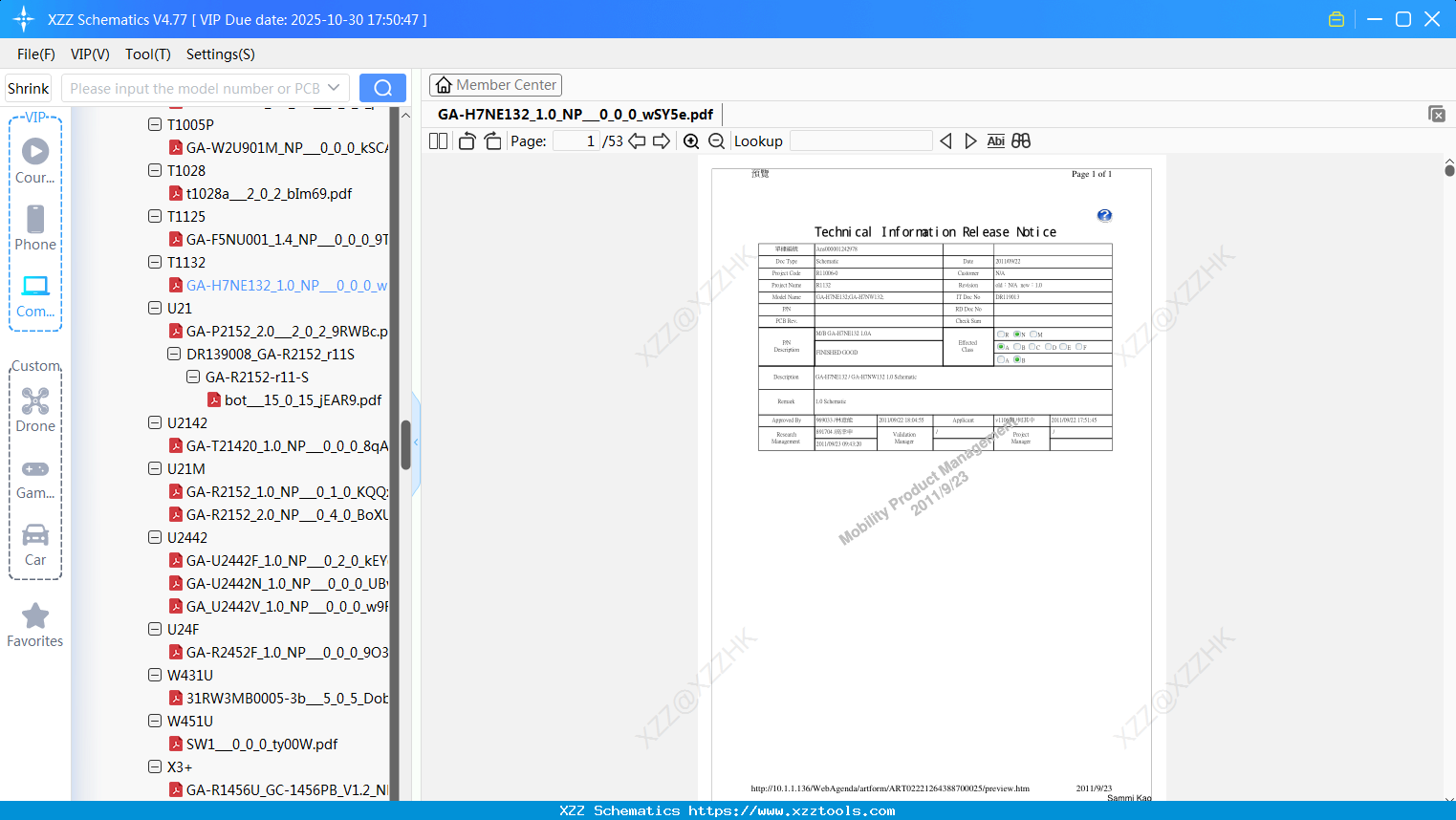Viewport: 1456px width, 820px height.
Task: Open the Member Center
Action: pyautogui.click(x=495, y=85)
